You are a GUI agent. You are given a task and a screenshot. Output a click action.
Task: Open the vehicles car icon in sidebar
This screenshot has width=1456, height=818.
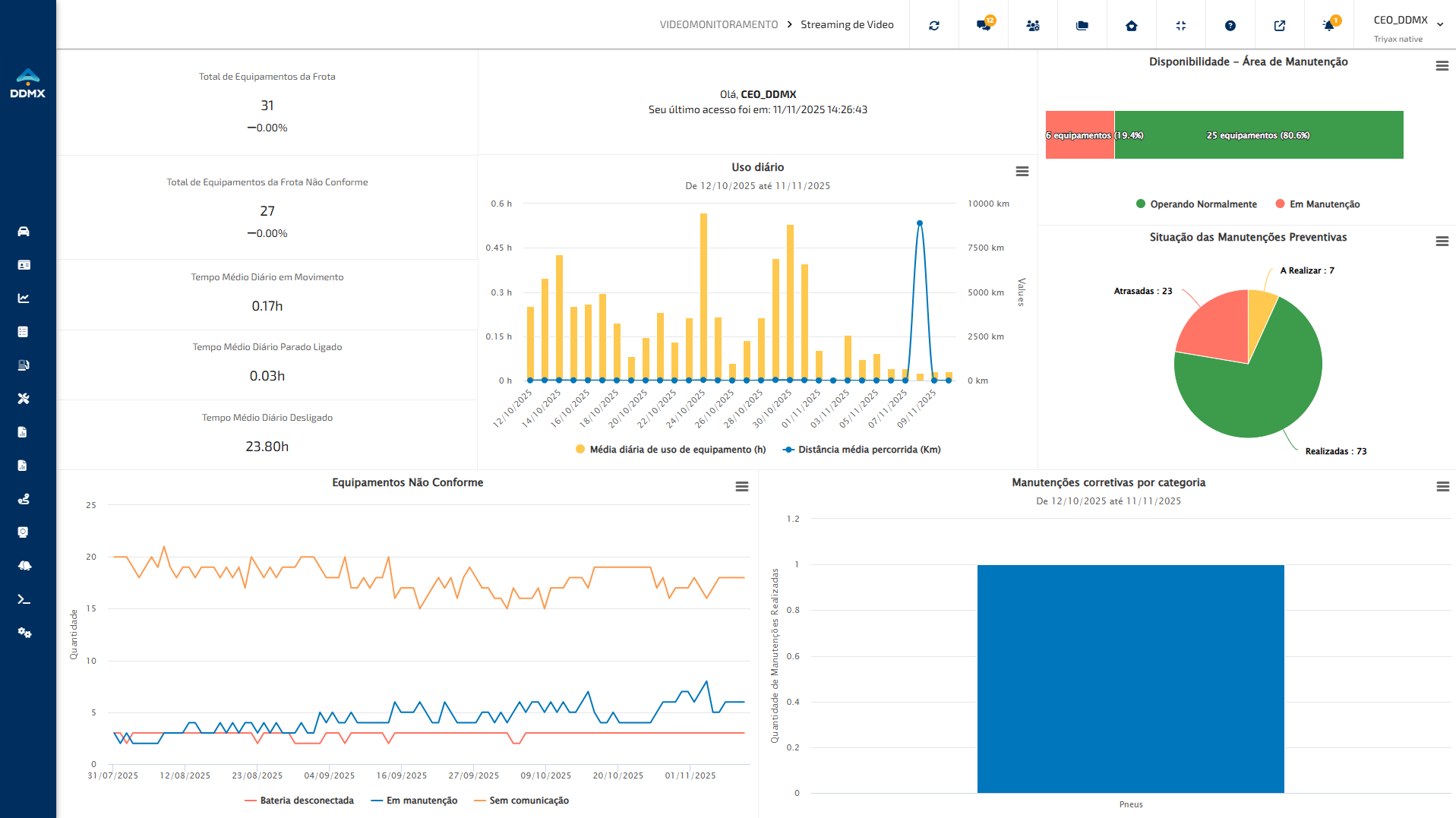tap(24, 232)
